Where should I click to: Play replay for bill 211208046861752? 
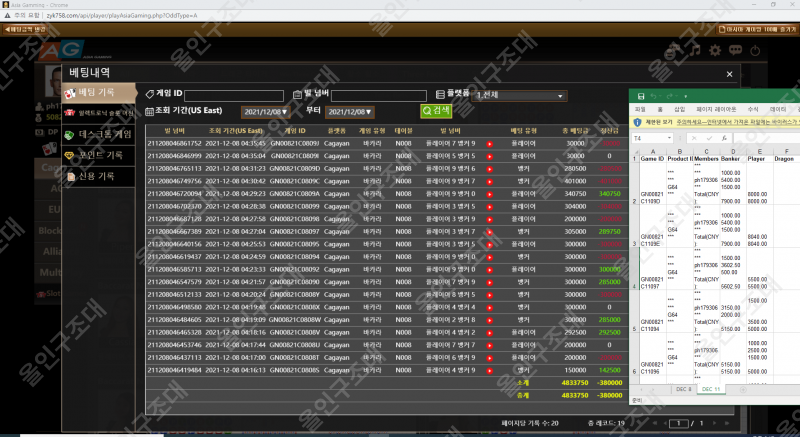[489, 144]
